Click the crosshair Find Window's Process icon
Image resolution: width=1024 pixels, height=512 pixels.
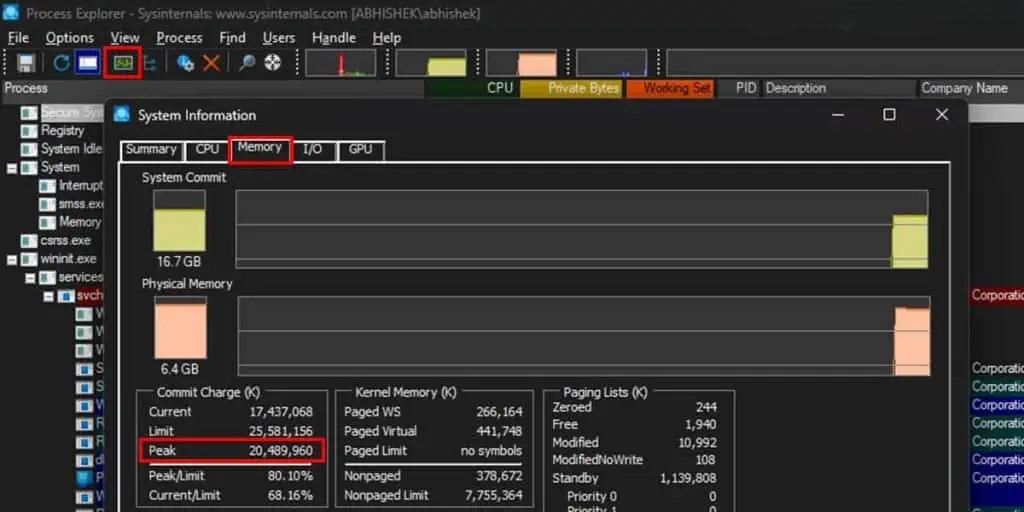tap(272, 63)
